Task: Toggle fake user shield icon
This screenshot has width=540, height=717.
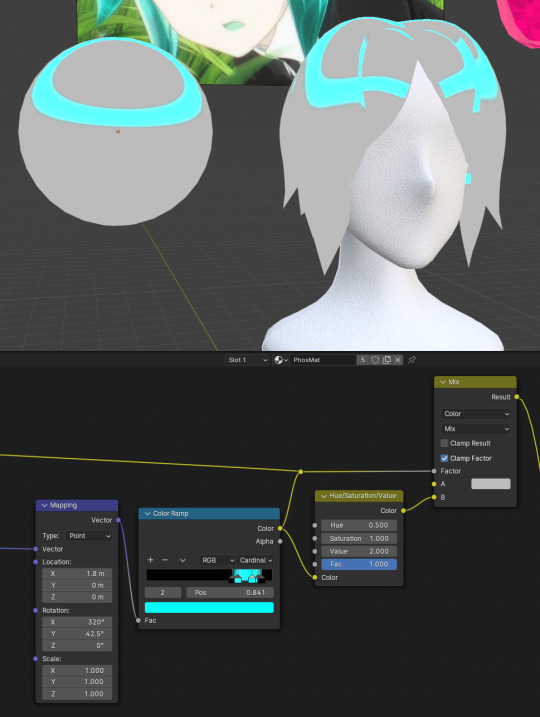Action: tap(375, 360)
